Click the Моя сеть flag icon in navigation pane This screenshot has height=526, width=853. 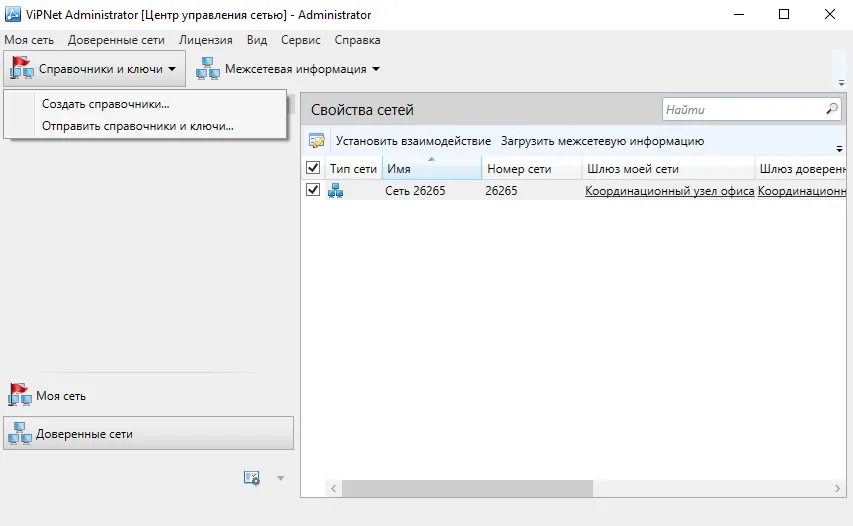tap(20, 395)
